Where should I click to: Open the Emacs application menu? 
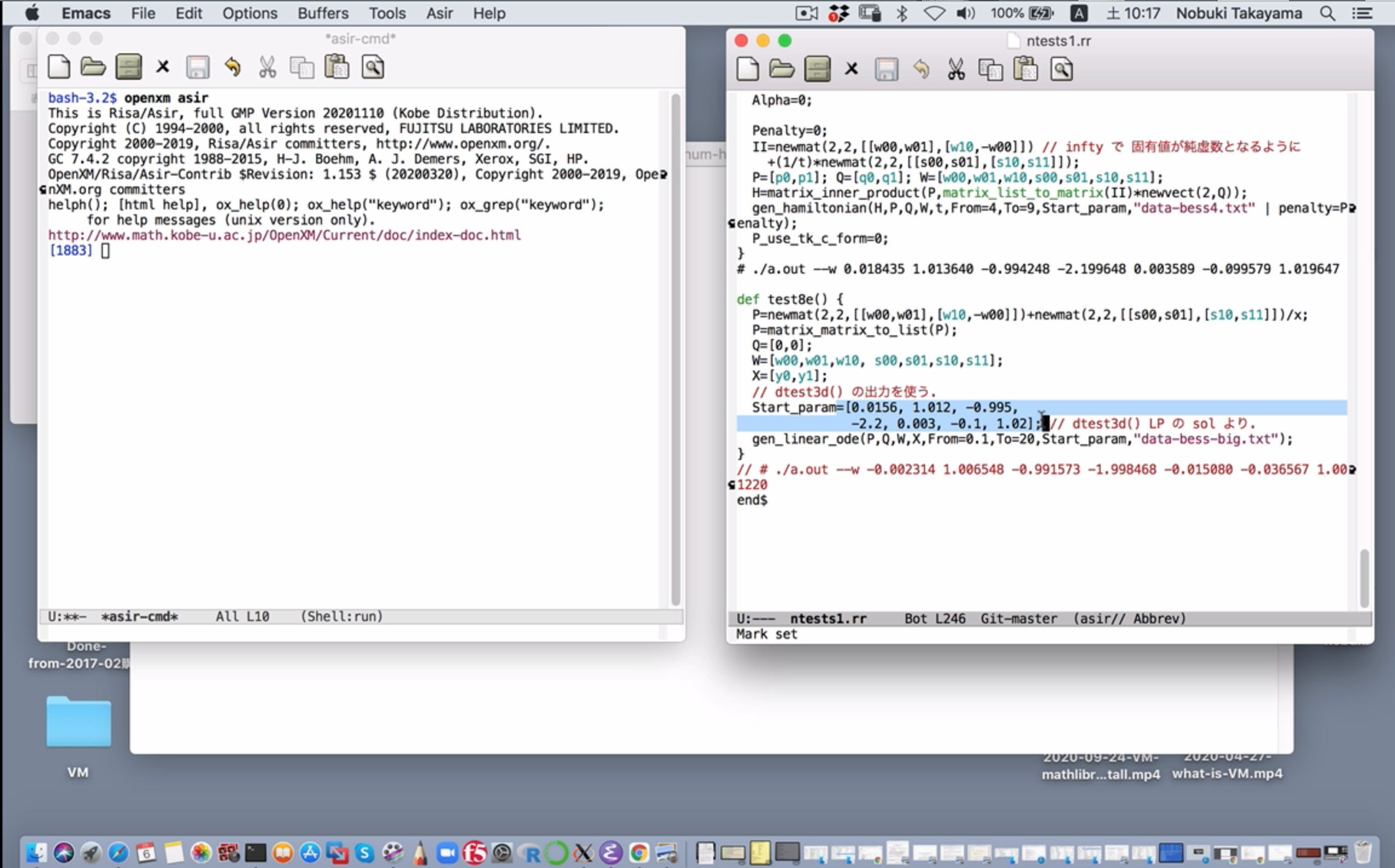point(86,13)
